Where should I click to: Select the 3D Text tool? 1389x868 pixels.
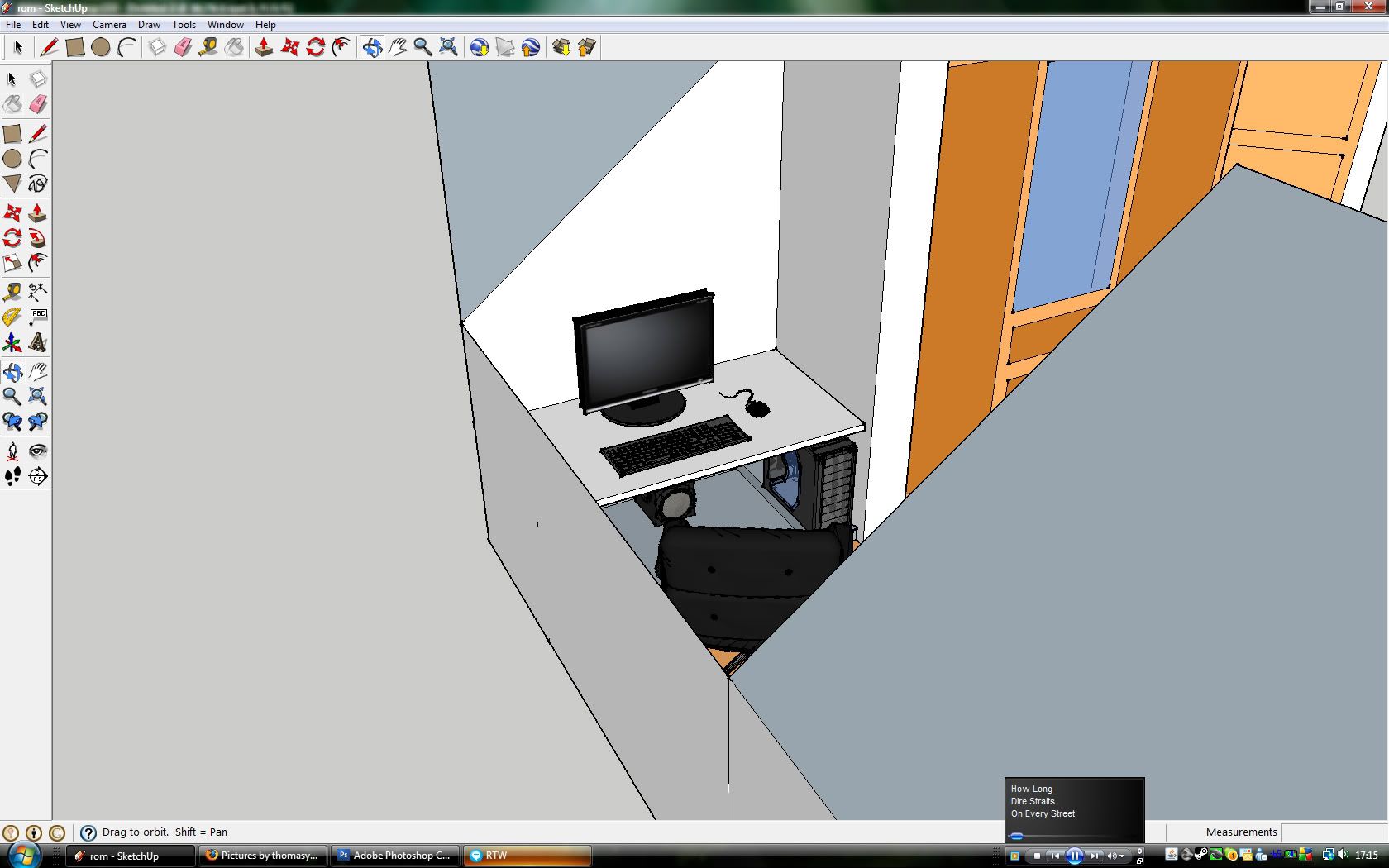[x=37, y=342]
